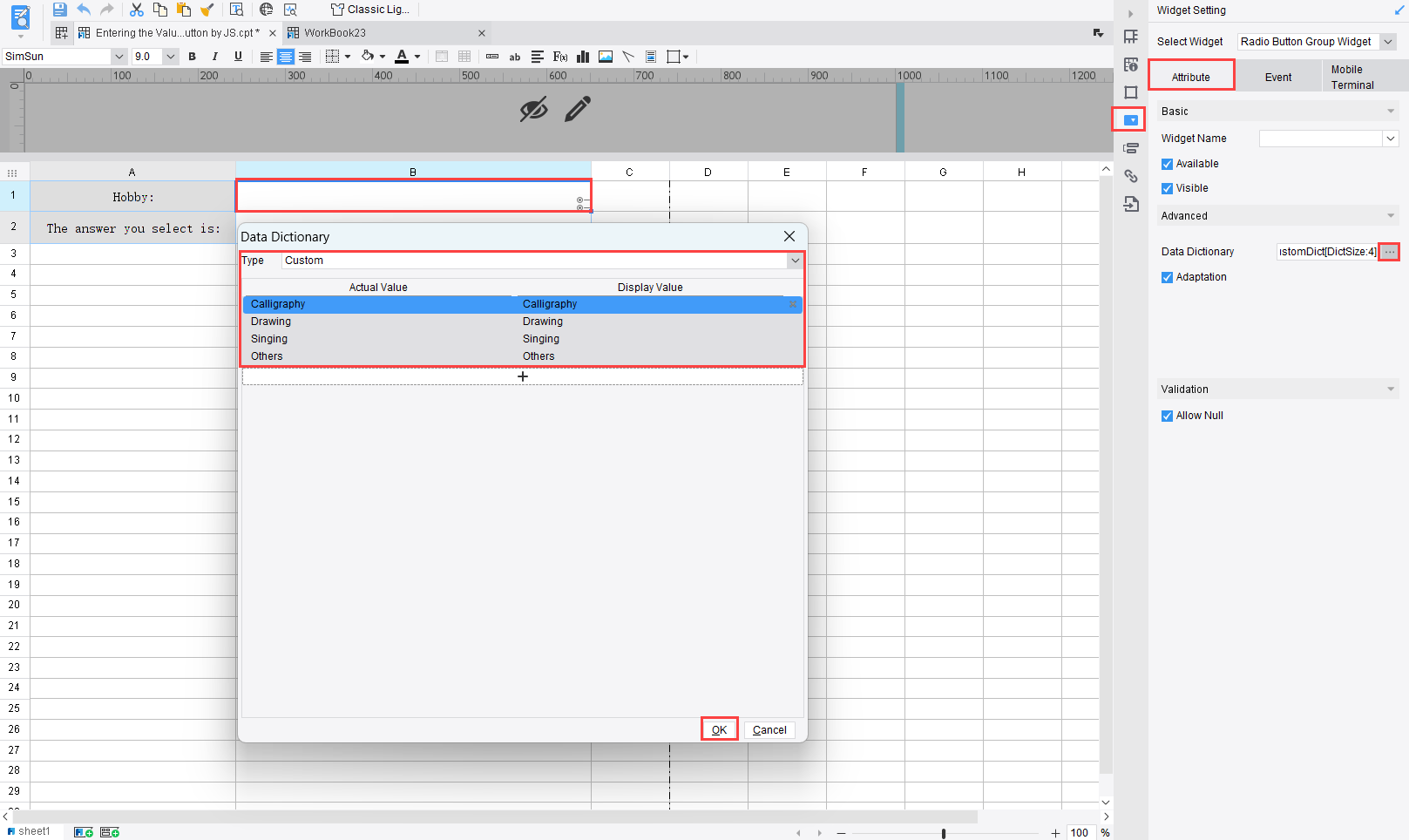Insert formula via F(x) icon
Image resolution: width=1409 pixels, height=840 pixels.
coord(560,57)
